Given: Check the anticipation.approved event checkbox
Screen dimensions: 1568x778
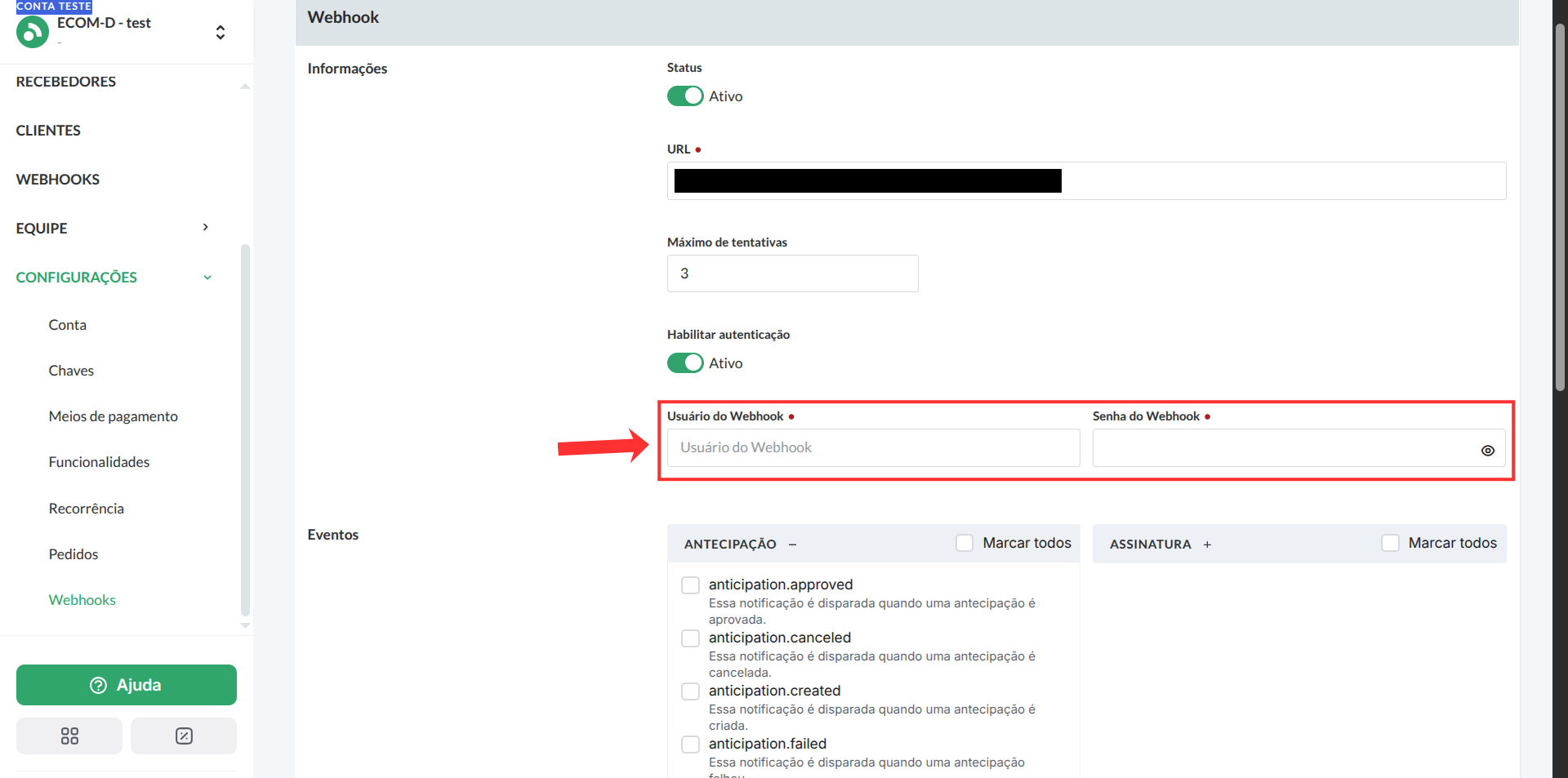Looking at the screenshot, I should (690, 585).
